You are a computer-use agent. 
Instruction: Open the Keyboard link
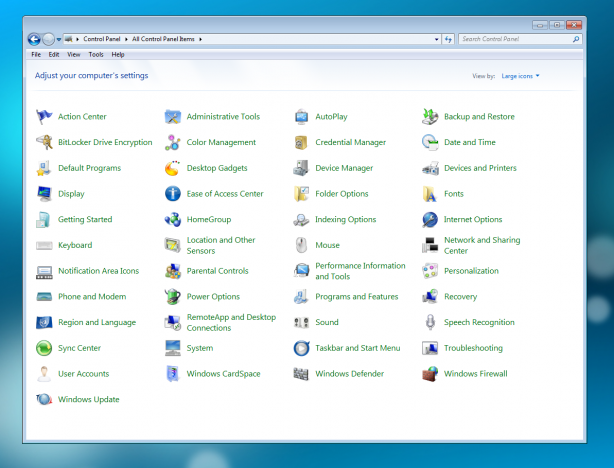click(75, 245)
